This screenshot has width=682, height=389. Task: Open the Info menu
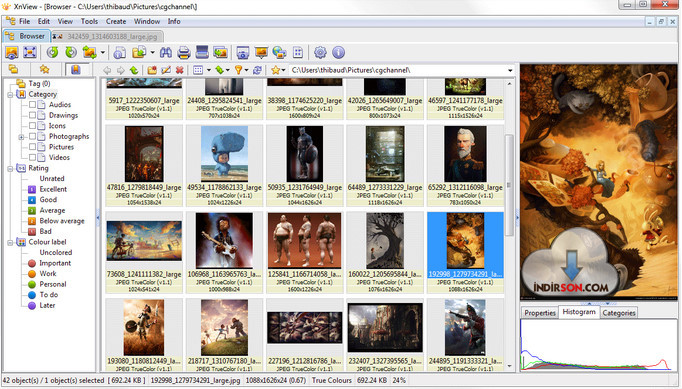[x=174, y=21]
